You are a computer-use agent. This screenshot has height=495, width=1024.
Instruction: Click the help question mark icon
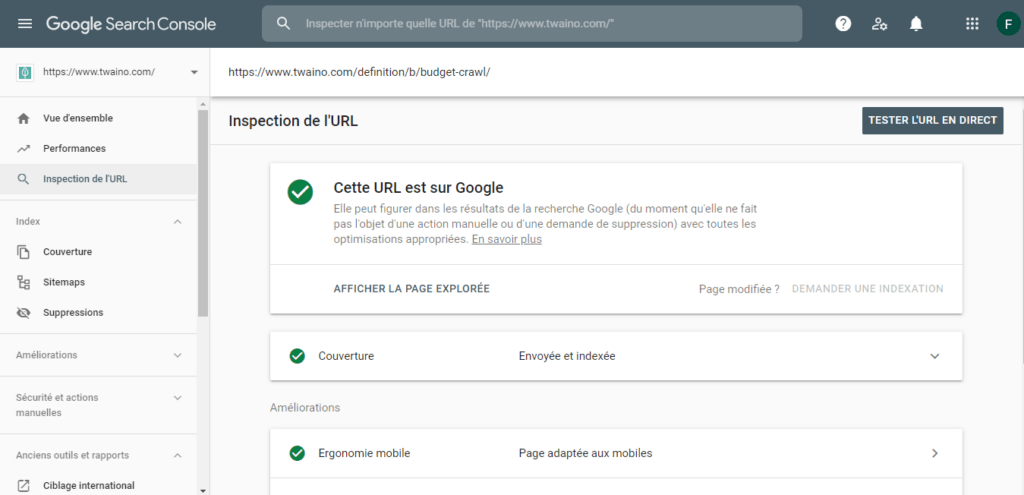[x=843, y=24]
